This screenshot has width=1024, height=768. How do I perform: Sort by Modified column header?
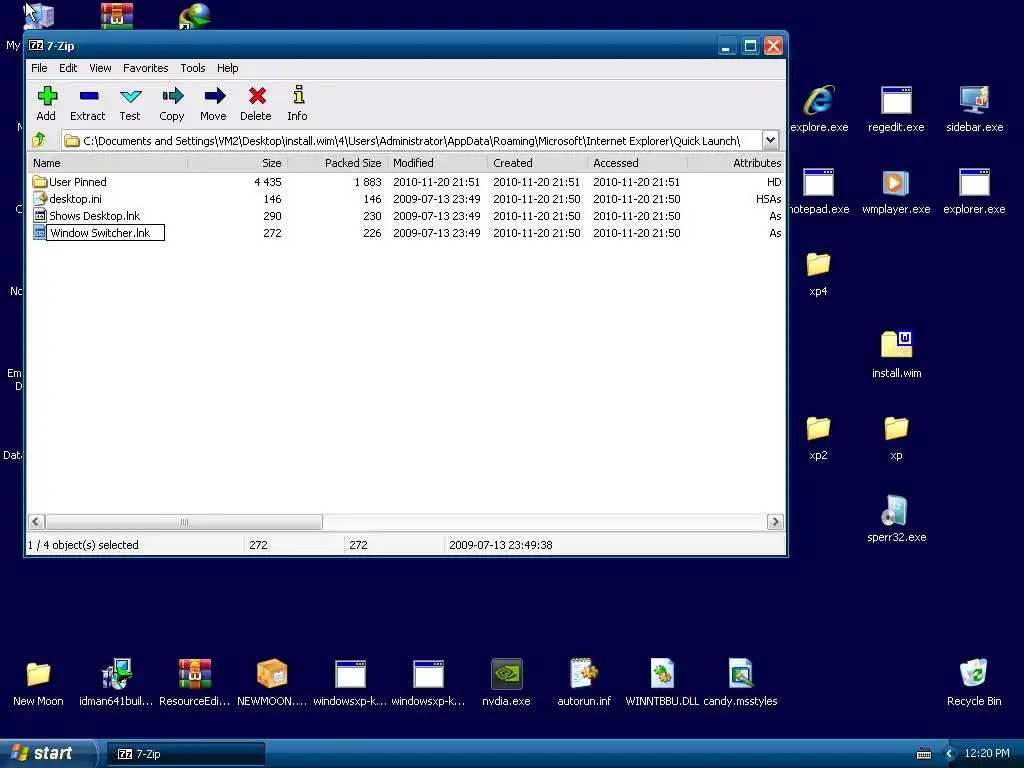point(438,163)
